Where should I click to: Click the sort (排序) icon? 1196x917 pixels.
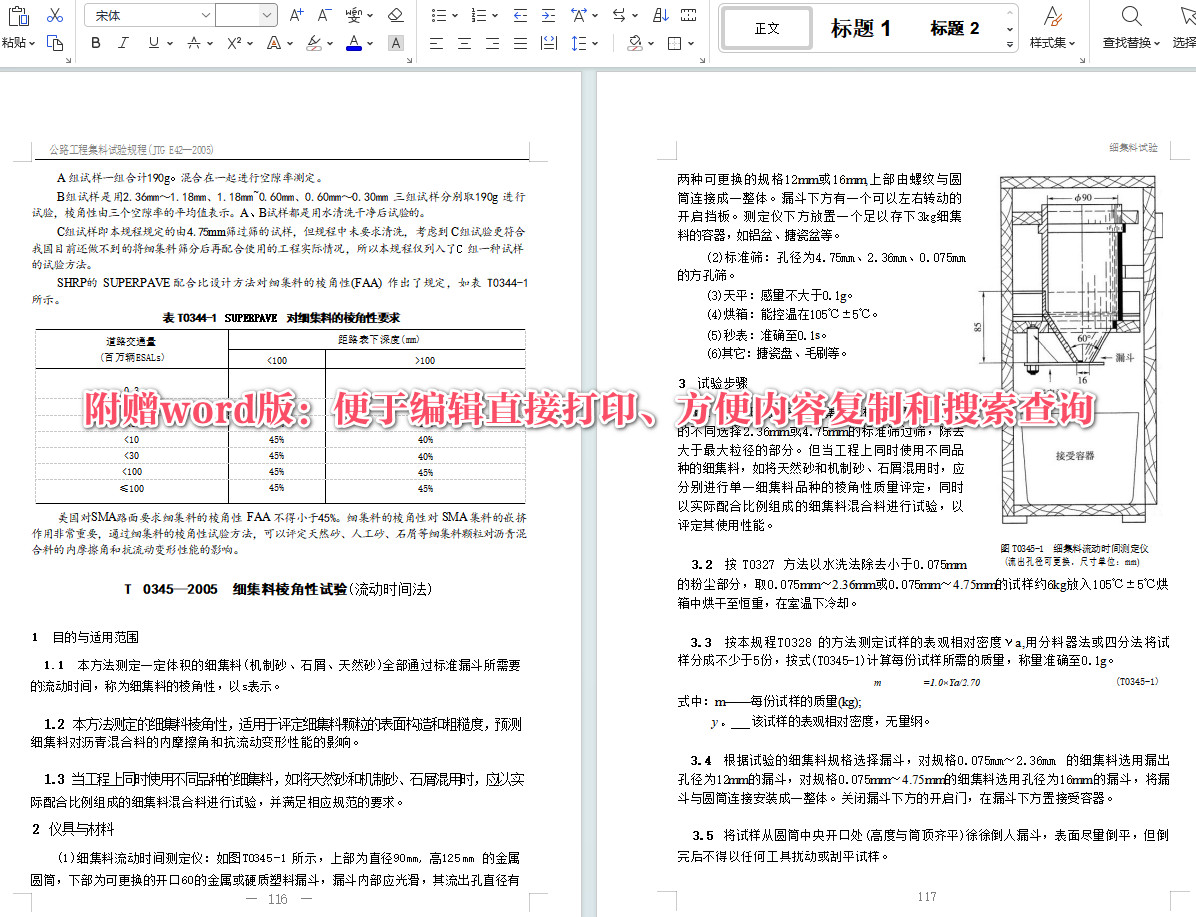tap(660, 15)
